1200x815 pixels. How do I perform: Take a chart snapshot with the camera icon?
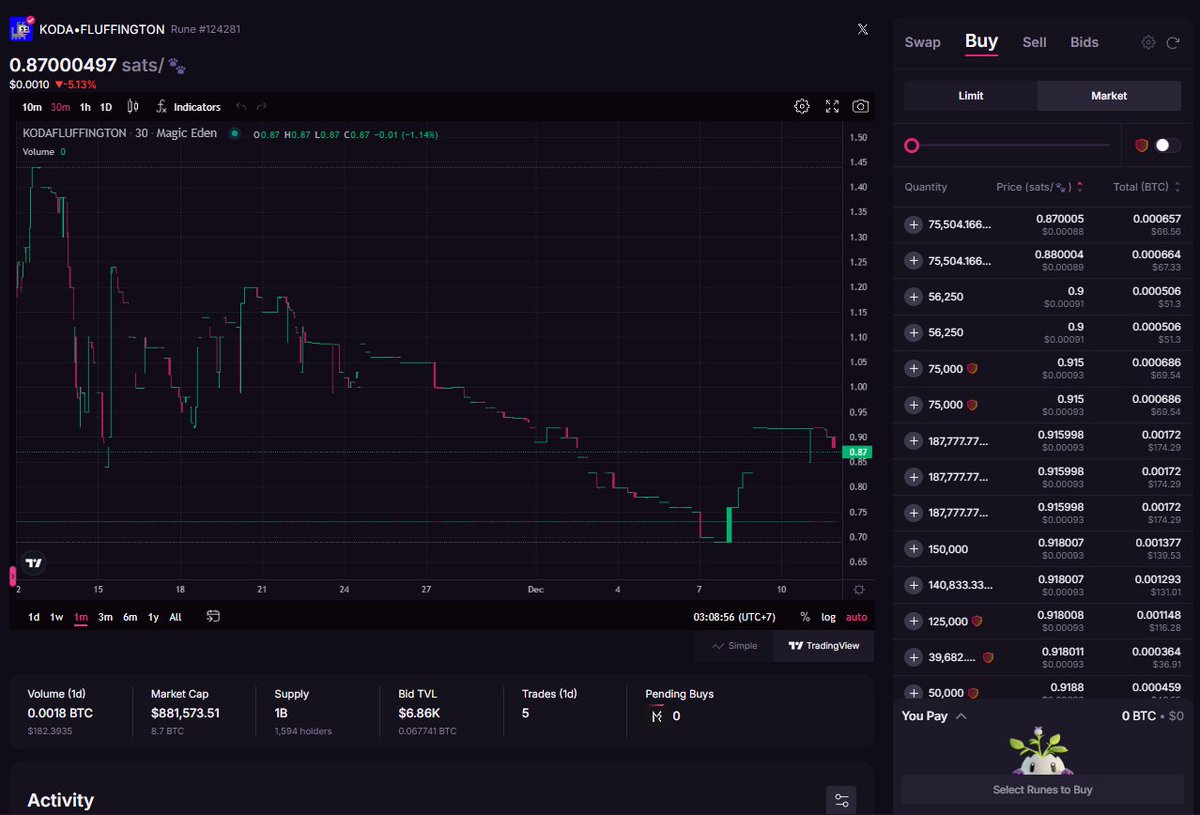[860, 106]
